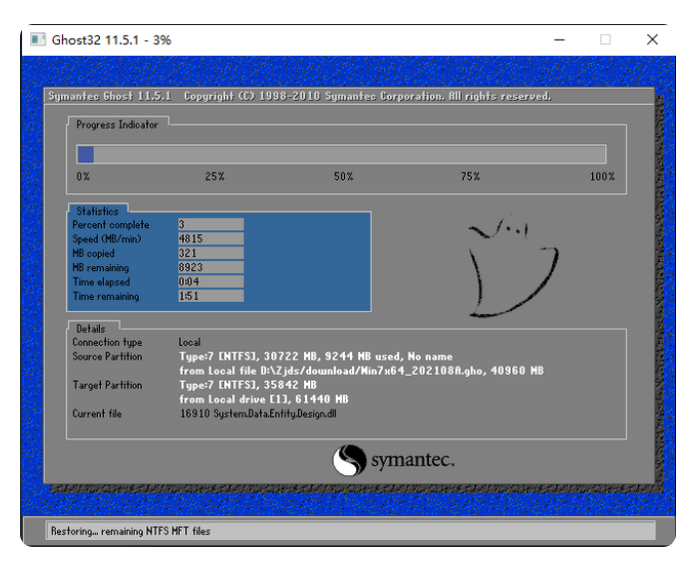Click the Percent complete value field
The image size is (699, 561).
tap(210, 225)
